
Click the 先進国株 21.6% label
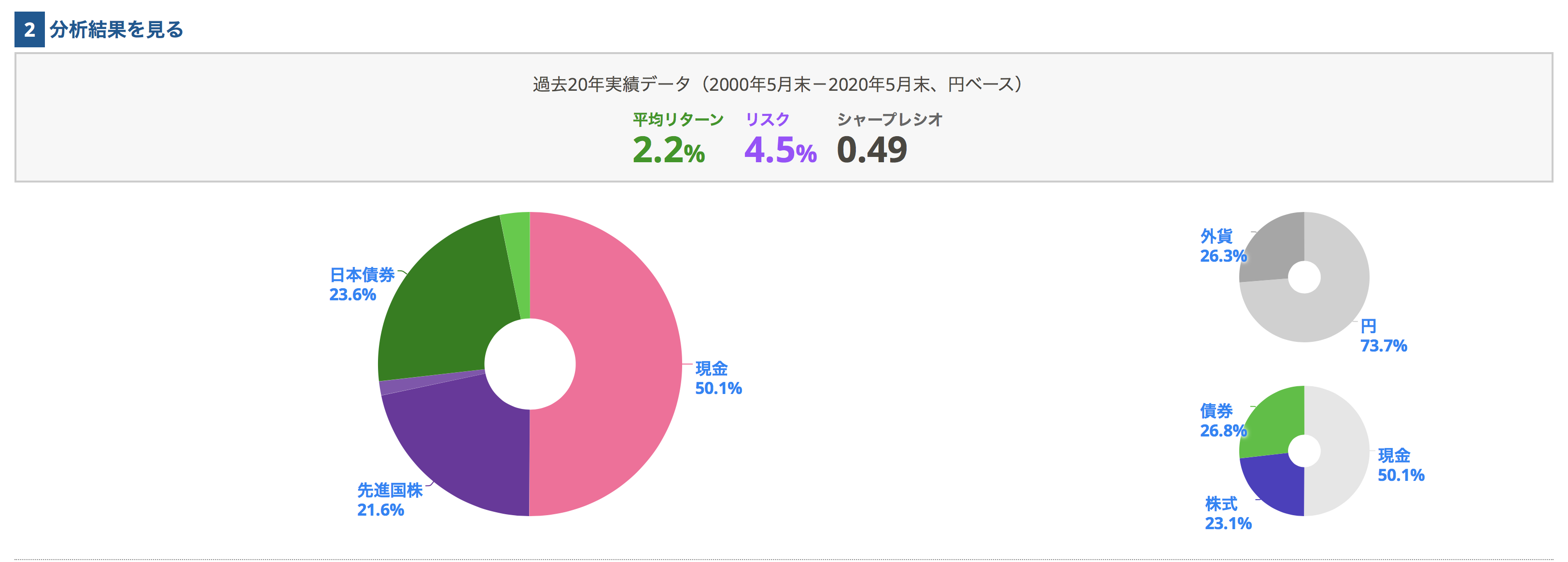pyautogui.click(x=390, y=500)
